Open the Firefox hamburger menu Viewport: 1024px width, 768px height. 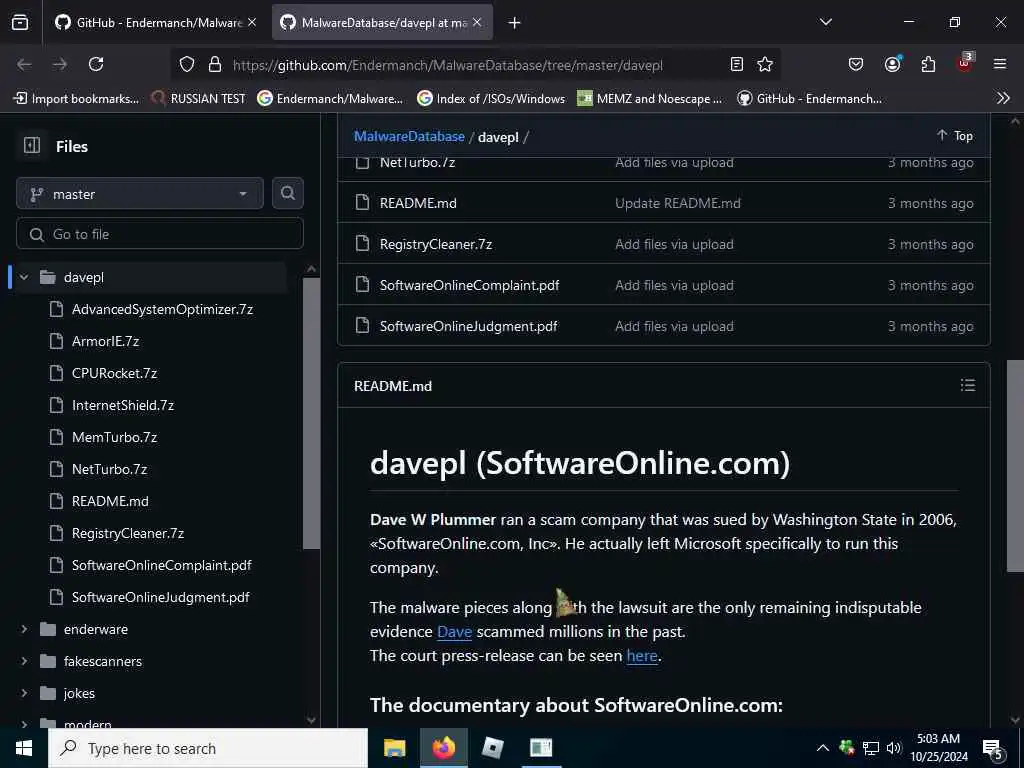click(x=1000, y=64)
